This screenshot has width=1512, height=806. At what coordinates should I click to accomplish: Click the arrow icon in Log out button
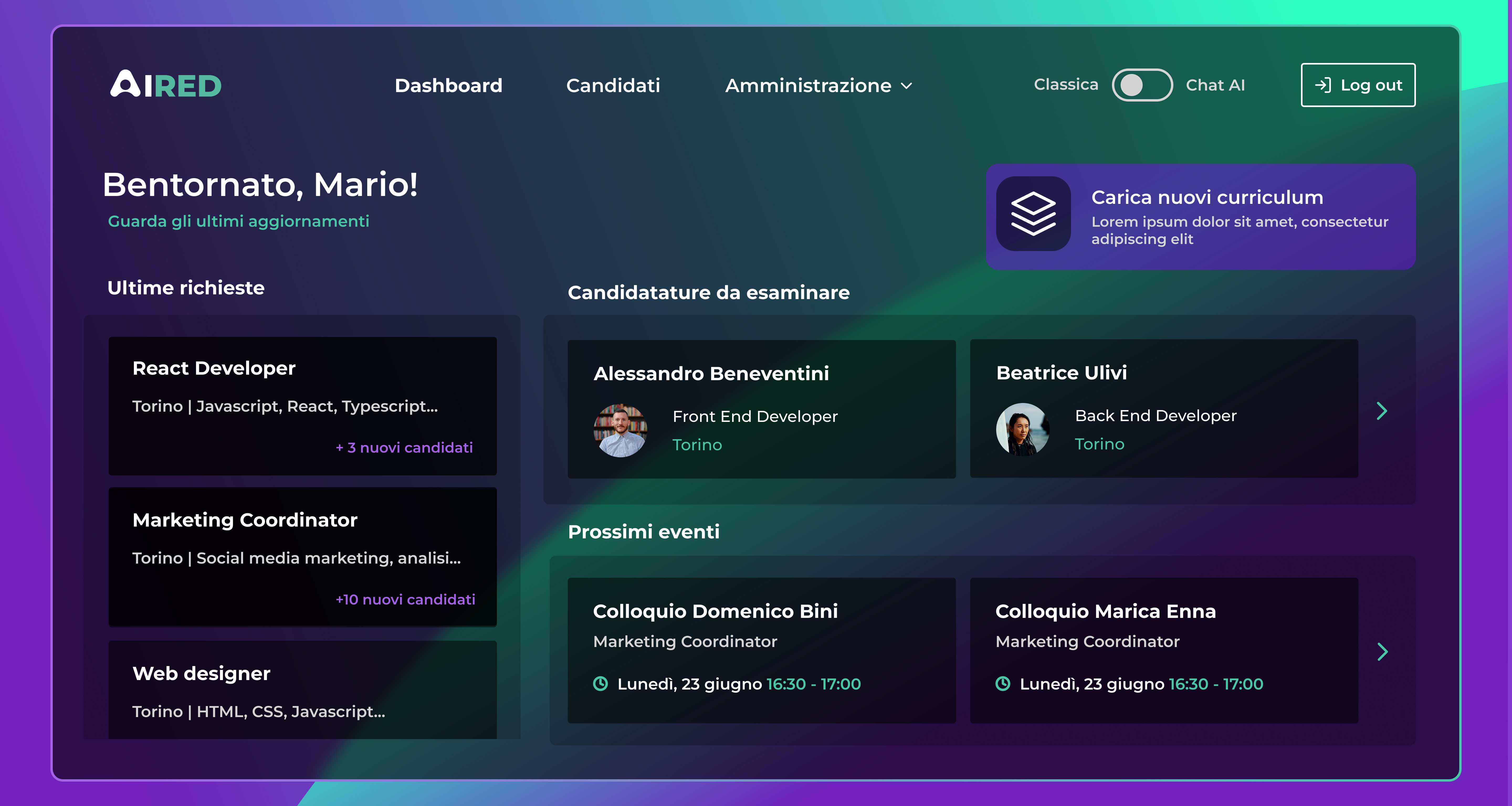(x=1322, y=85)
